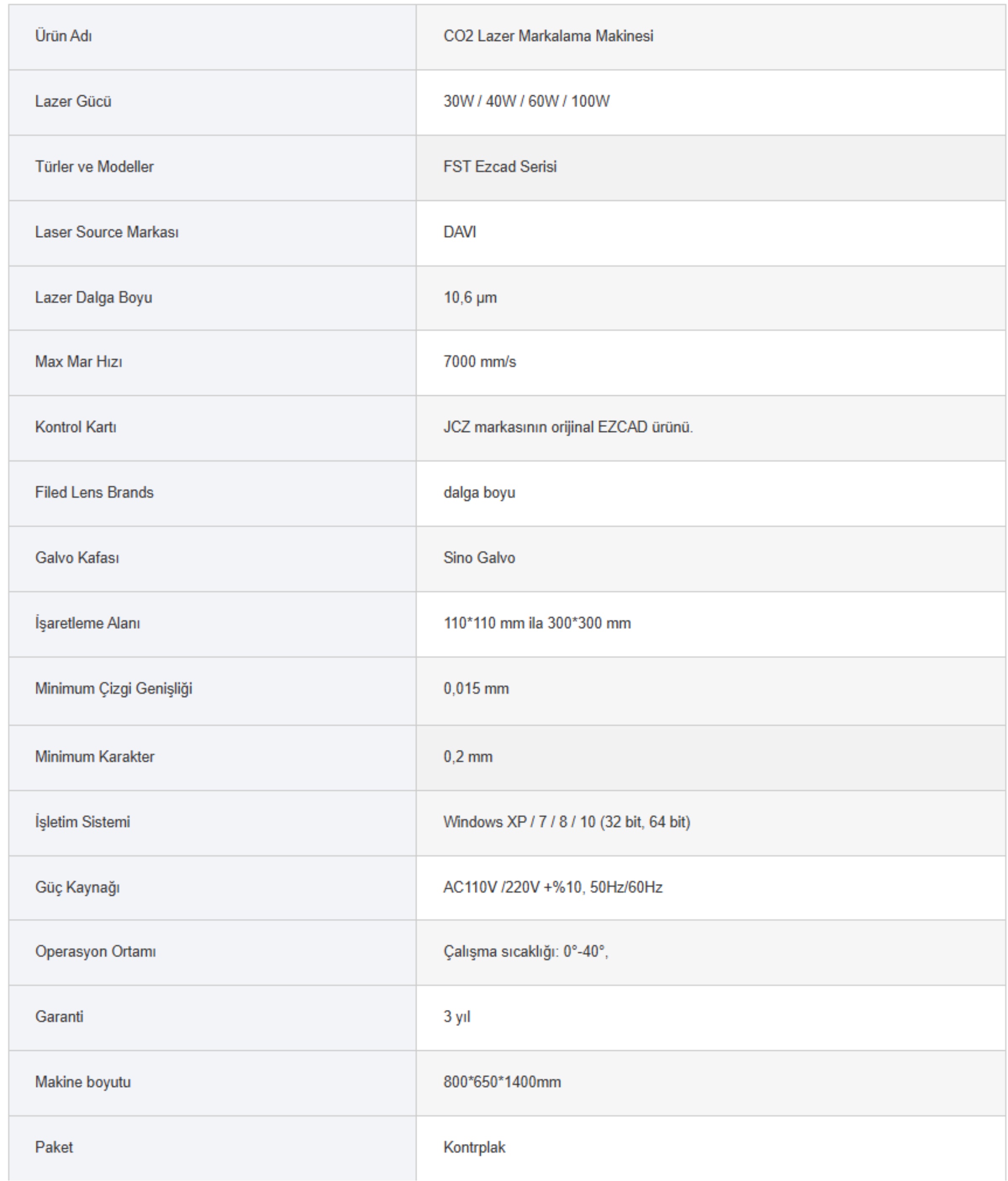The height and width of the screenshot is (1181, 1008).
Task: Click the '10,6 μm' wavelength value
Action: click(470, 297)
